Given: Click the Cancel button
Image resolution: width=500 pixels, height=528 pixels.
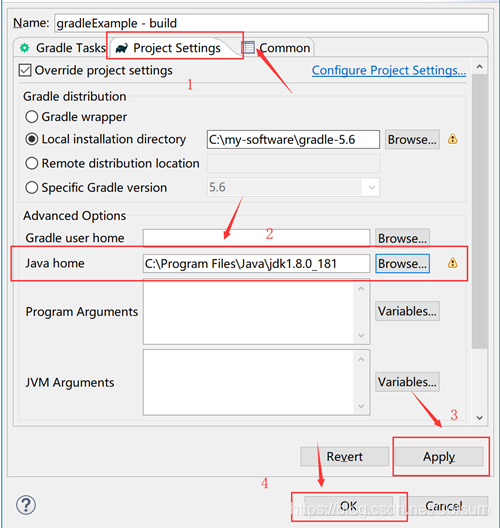Looking at the screenshot, I should coord(443,505).
